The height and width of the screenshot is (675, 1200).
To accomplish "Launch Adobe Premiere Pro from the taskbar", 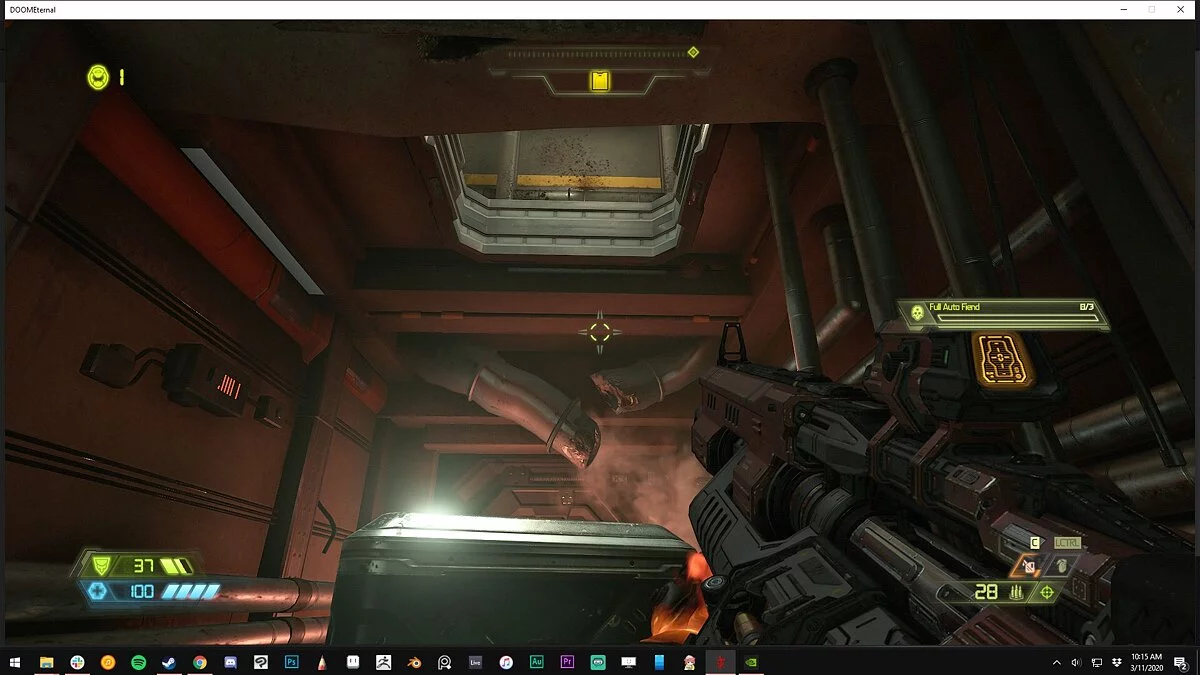I will [568, 662].
